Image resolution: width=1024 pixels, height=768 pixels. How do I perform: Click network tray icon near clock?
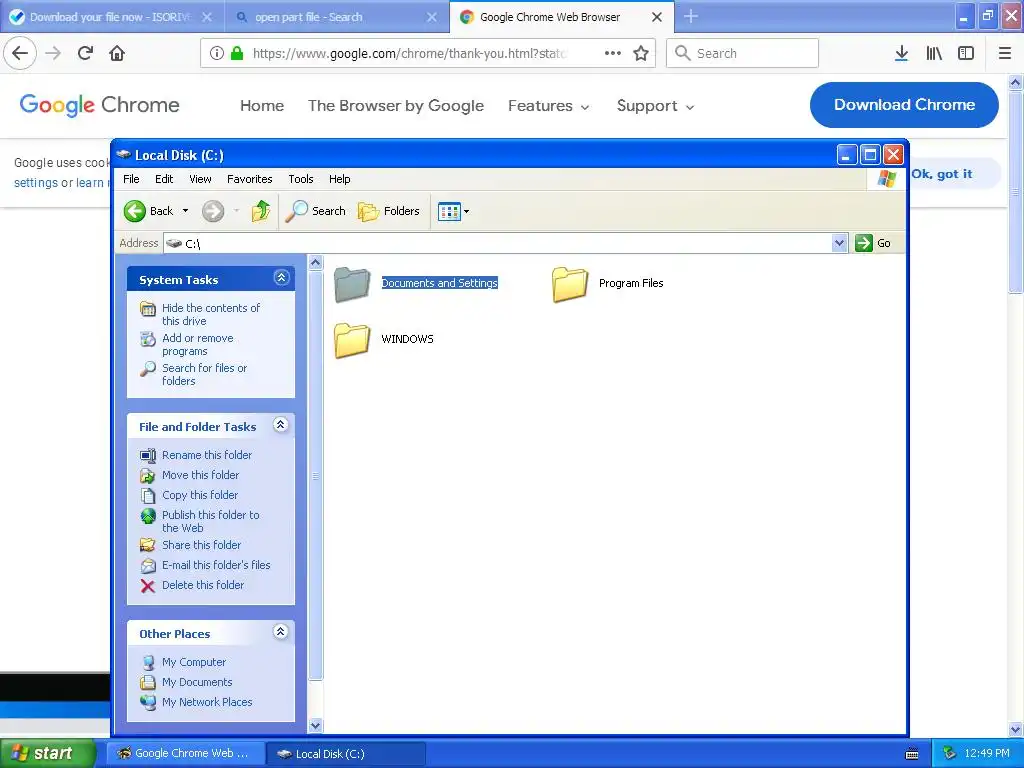click(x=950, y=753)
